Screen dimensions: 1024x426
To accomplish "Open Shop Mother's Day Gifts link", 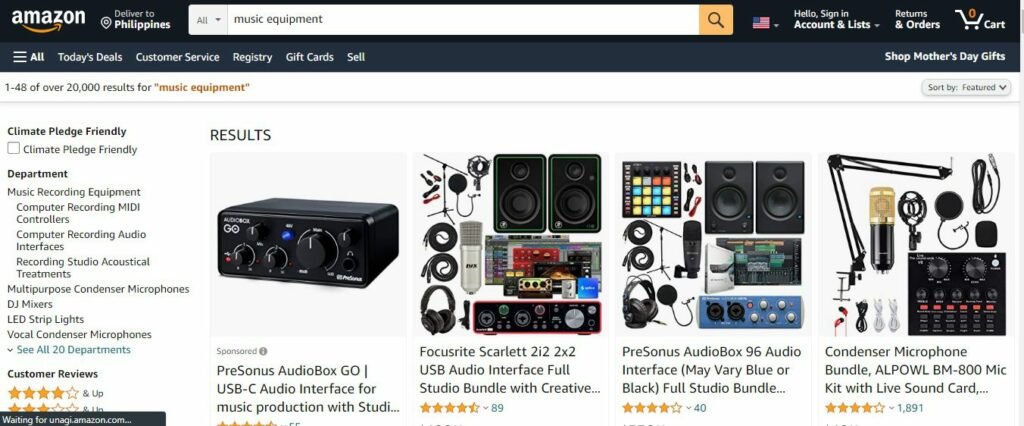I will pyautogui.click(x=945, y=56).
